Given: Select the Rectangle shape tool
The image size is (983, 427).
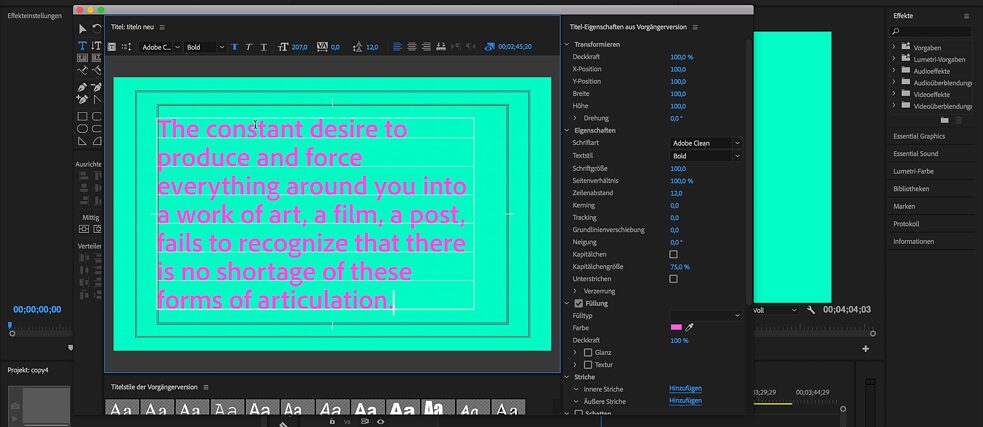Looking at the screenshot, I should 82,116.
